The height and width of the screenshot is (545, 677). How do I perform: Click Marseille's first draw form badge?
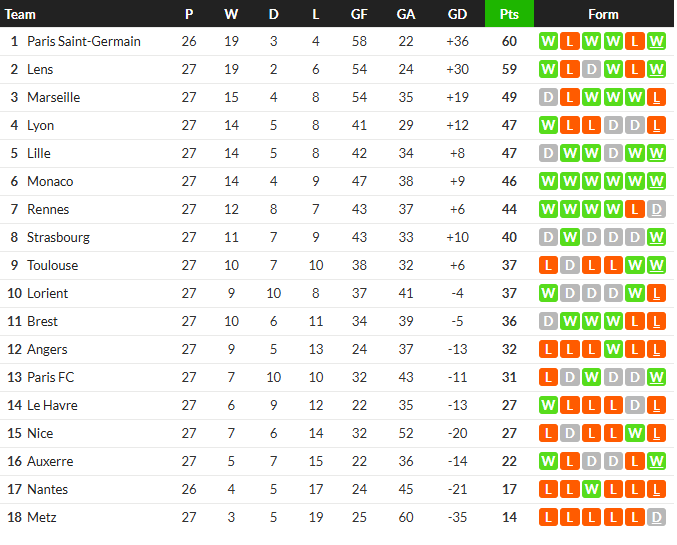click(x=548, y=98)
